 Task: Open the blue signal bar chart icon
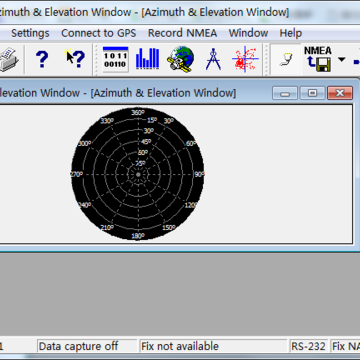tap(147, 59)
